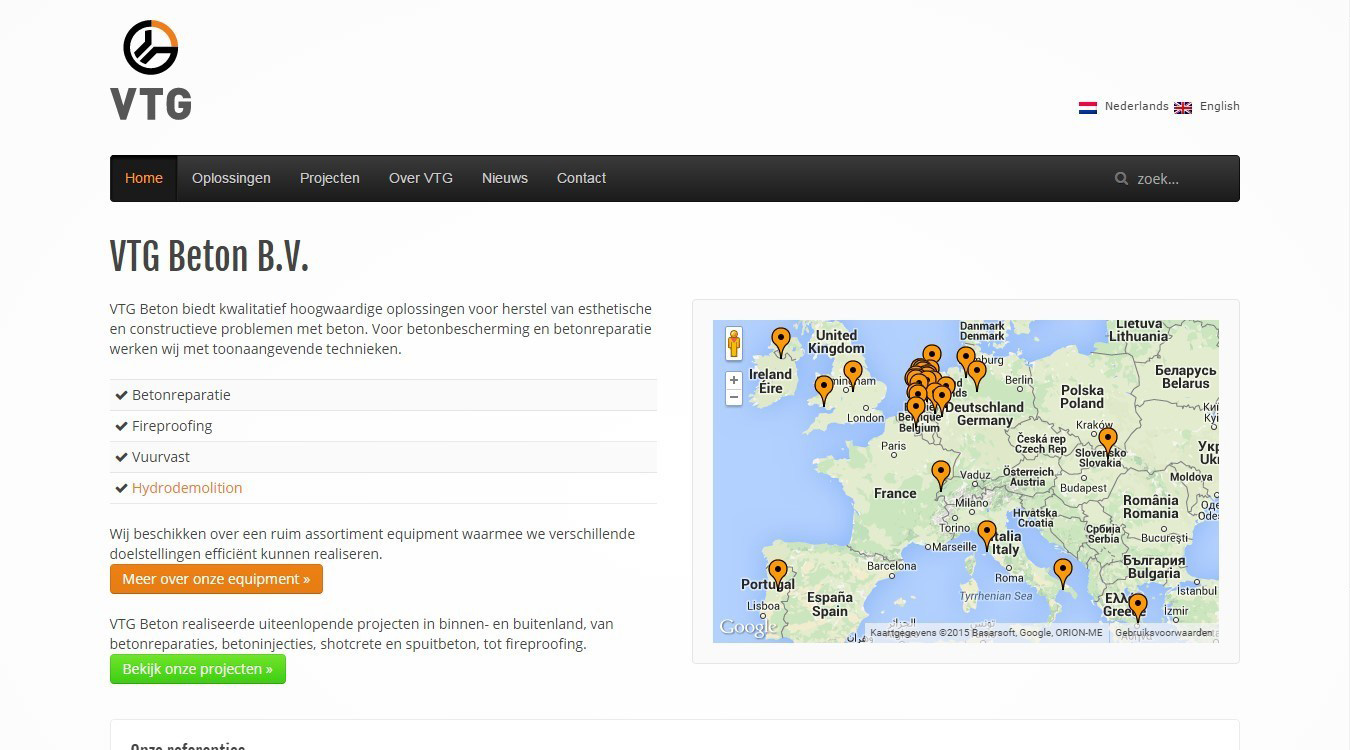The width and height of the screenshot is (1350, 750).
Task: Click the map marker in southern Italy
Action: (x=1063, y=574)
